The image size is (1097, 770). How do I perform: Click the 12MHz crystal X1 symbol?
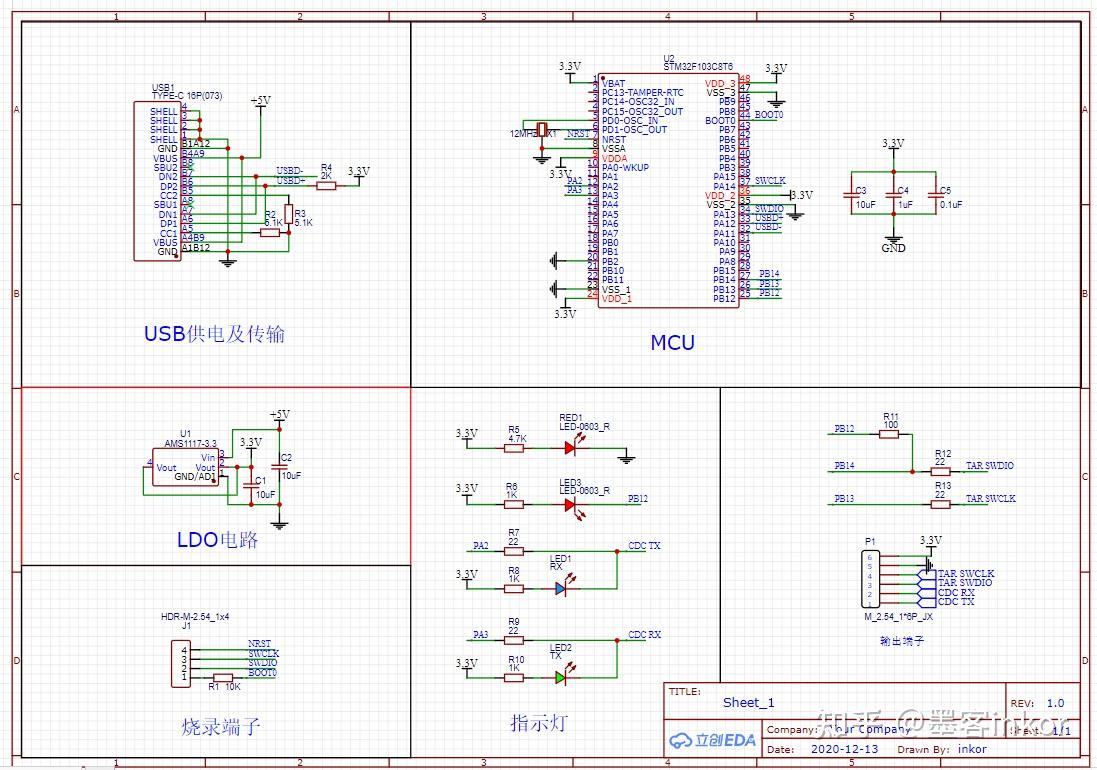point(542,129)
